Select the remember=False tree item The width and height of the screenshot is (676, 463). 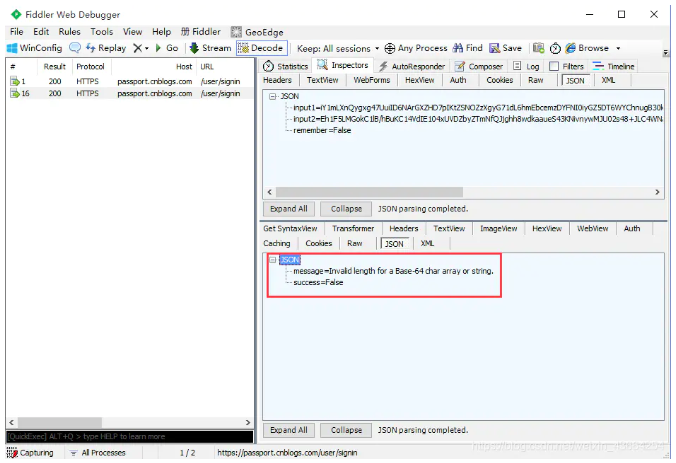pos(322,130)
